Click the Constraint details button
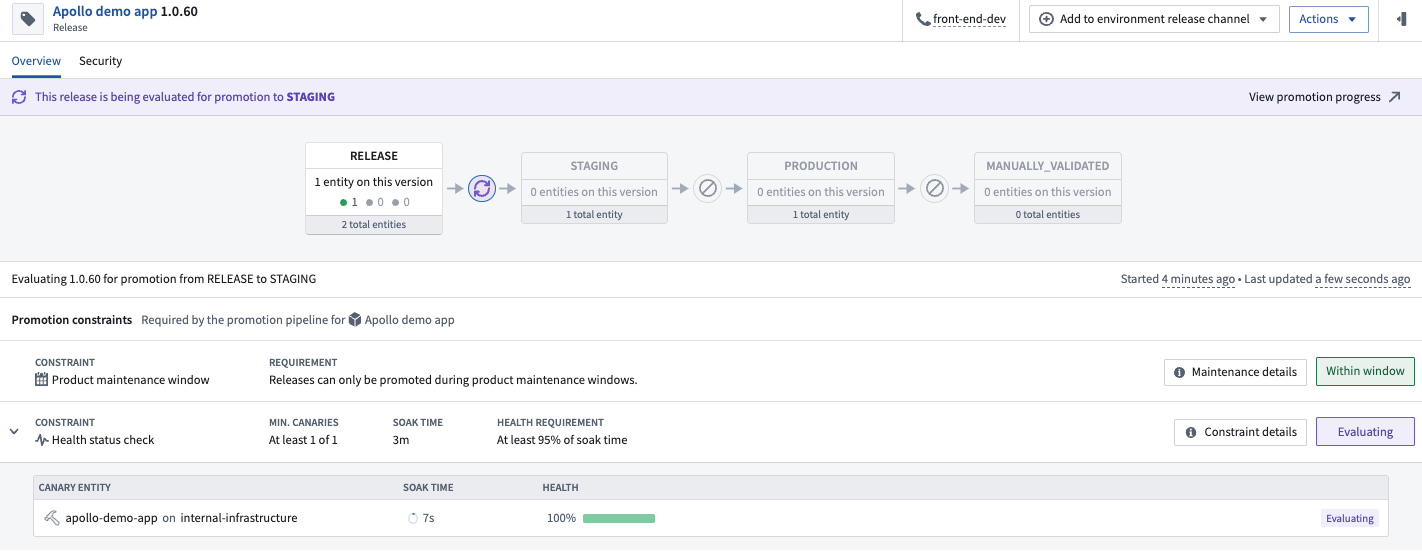Viewport: 1422px width, 555px height. point(1240,432)
